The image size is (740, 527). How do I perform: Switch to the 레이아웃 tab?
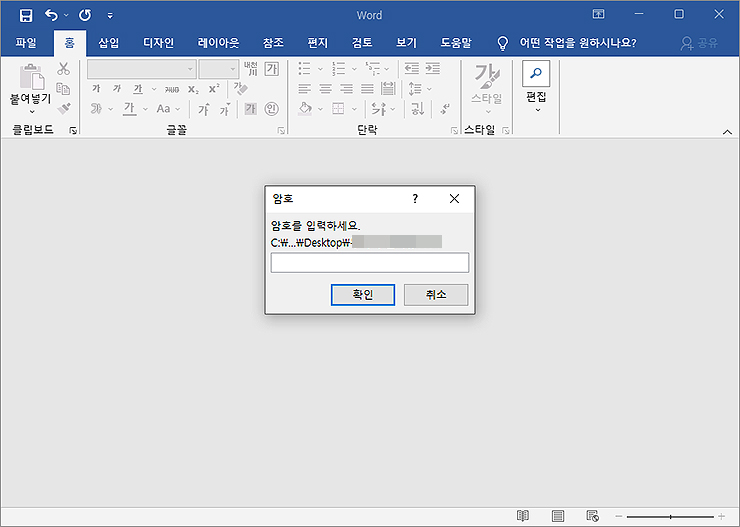coord(218,43)
